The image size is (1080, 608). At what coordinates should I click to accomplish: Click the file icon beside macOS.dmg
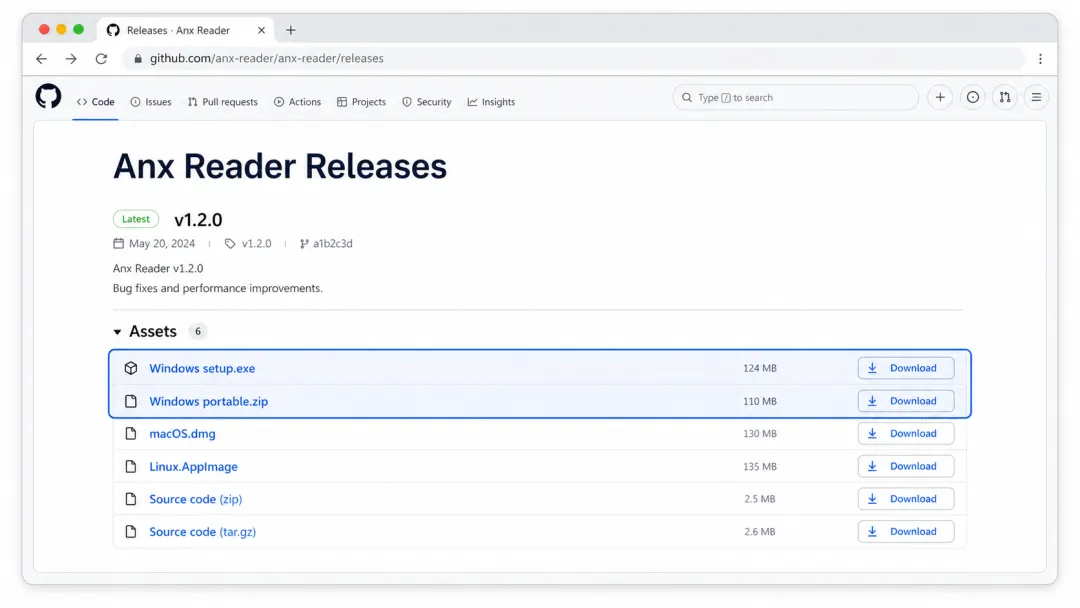pyautogui.click(x=131, y=433)
